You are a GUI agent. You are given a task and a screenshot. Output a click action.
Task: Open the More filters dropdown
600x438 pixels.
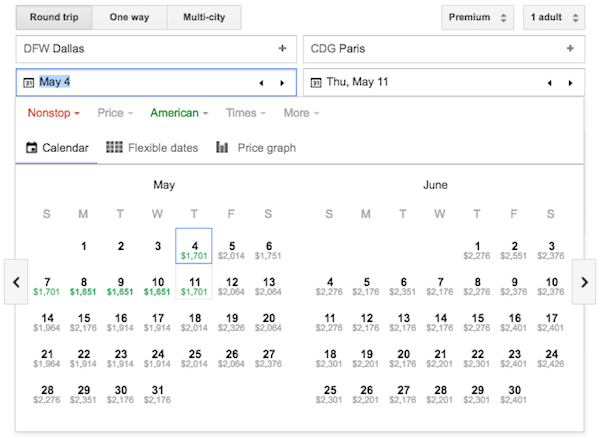301,113
